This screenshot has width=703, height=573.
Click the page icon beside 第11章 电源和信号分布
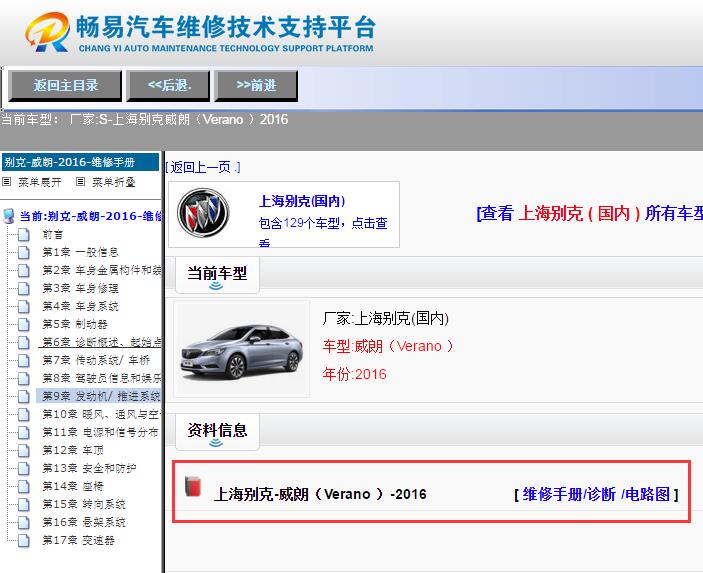point(24,432)
